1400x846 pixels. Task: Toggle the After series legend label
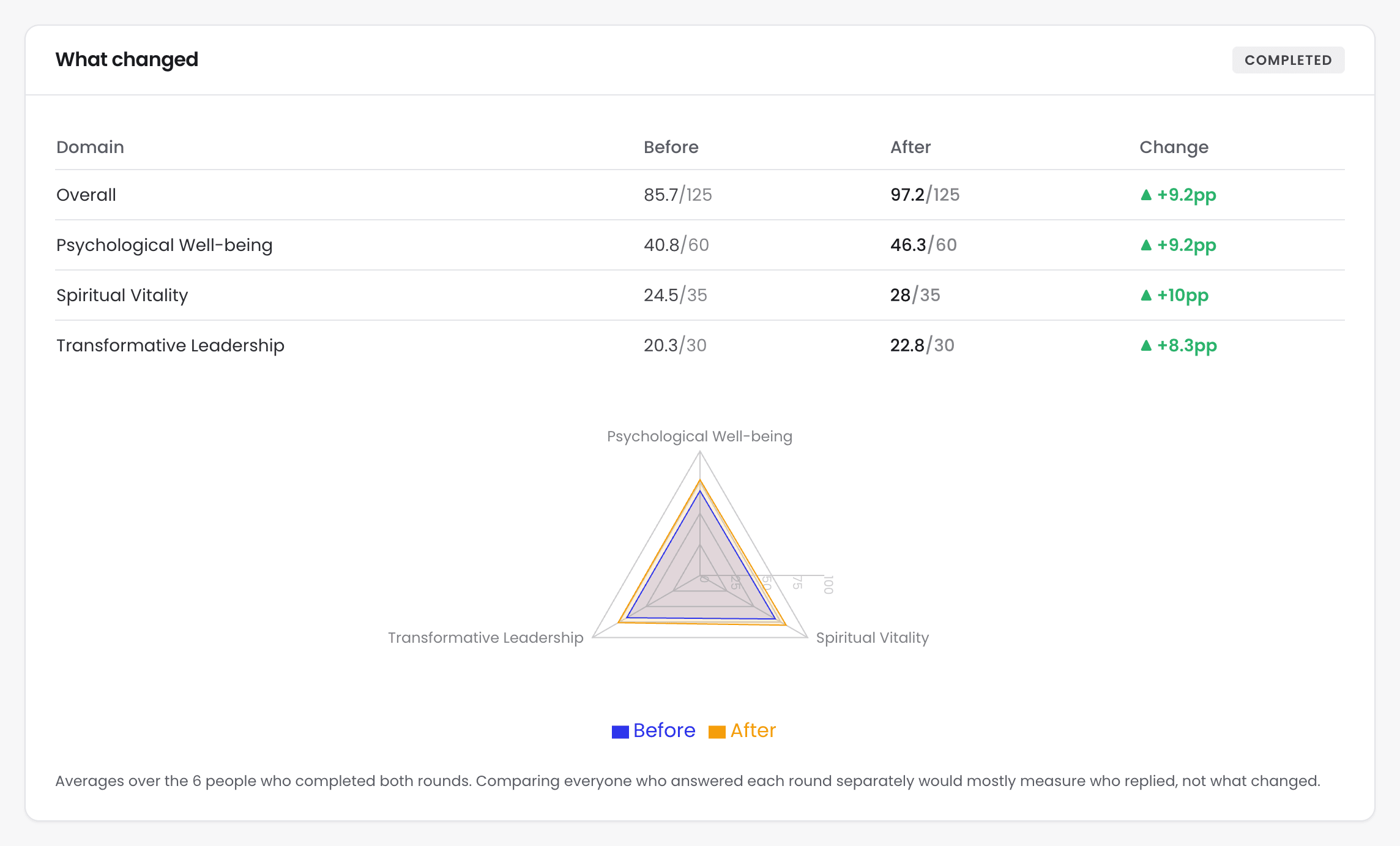pyautogui.click(x=753, y=730)
